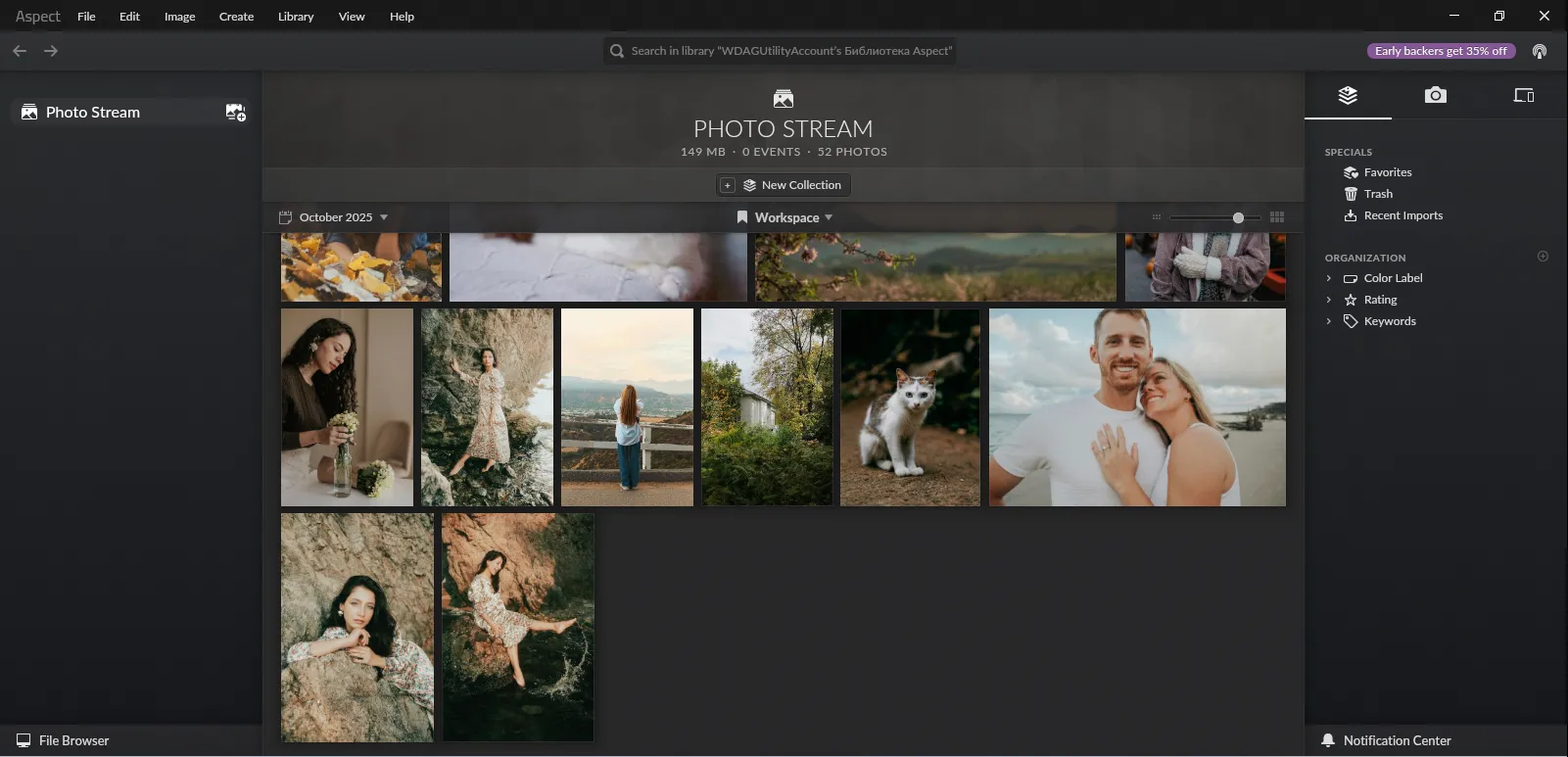Select the large grid thumbnail size icon
Viewport: 1568px width, 757px height.
click(1276, 217)
